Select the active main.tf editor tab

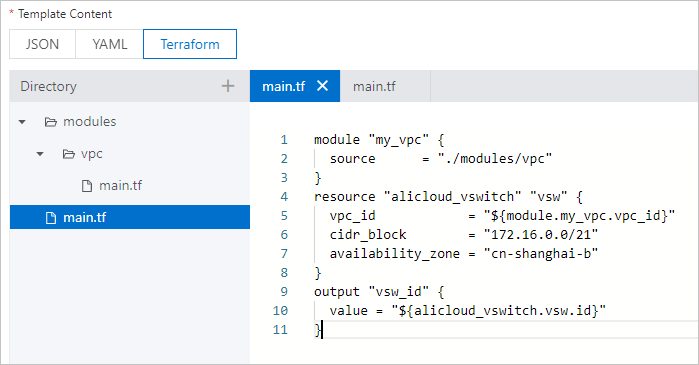(x=284, y=86)
